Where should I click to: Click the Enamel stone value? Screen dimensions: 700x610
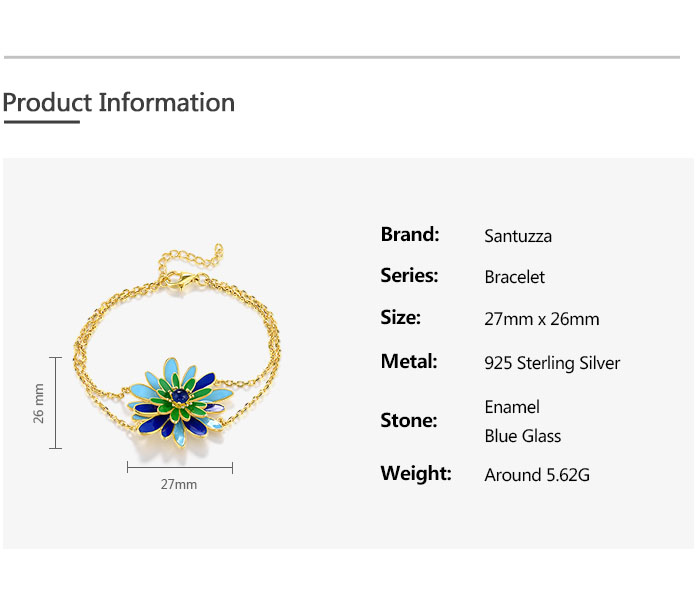[512, 407]
